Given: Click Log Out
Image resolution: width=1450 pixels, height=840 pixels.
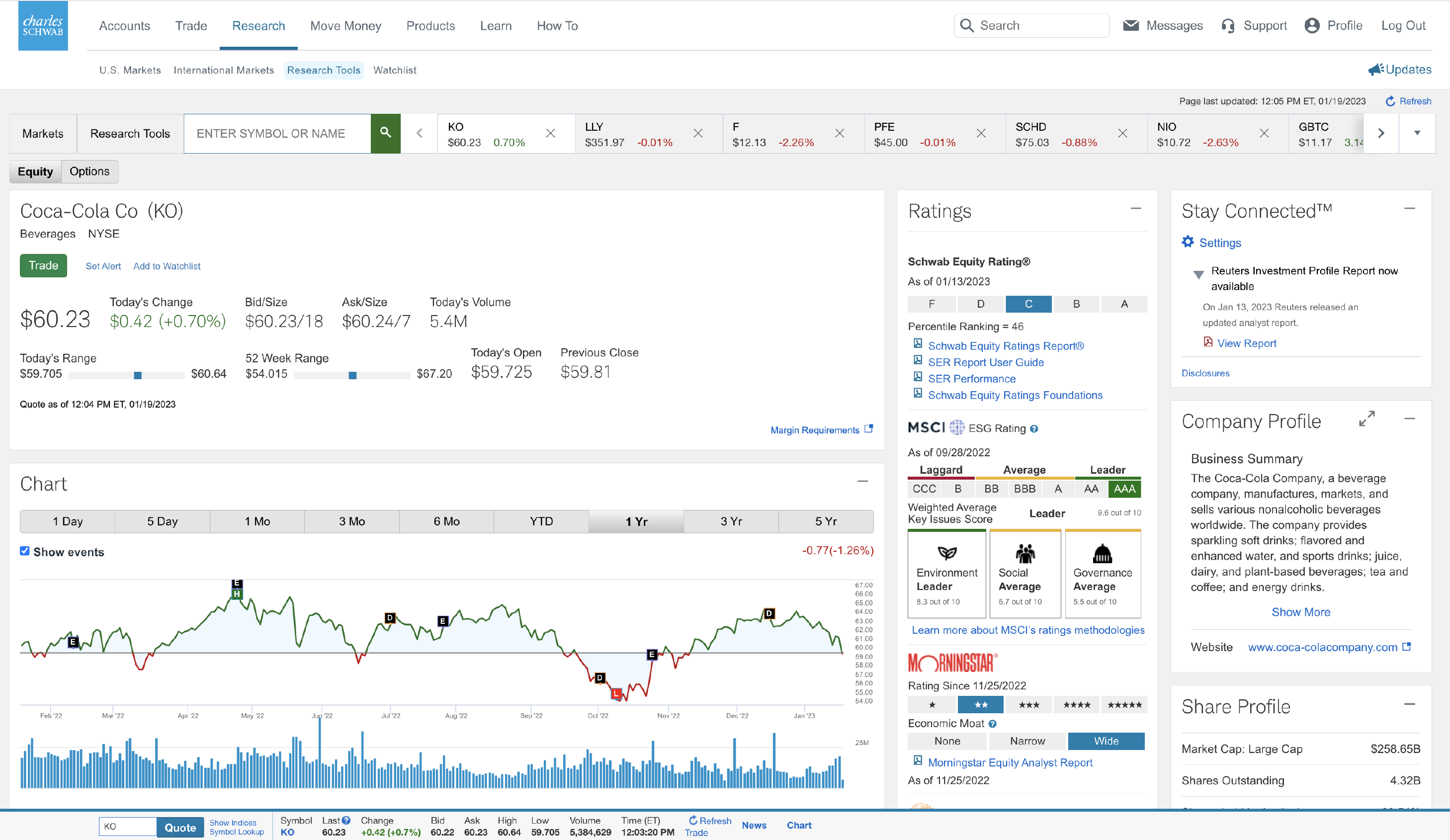Looking at the screenshot, I should tap(1403, 26).
